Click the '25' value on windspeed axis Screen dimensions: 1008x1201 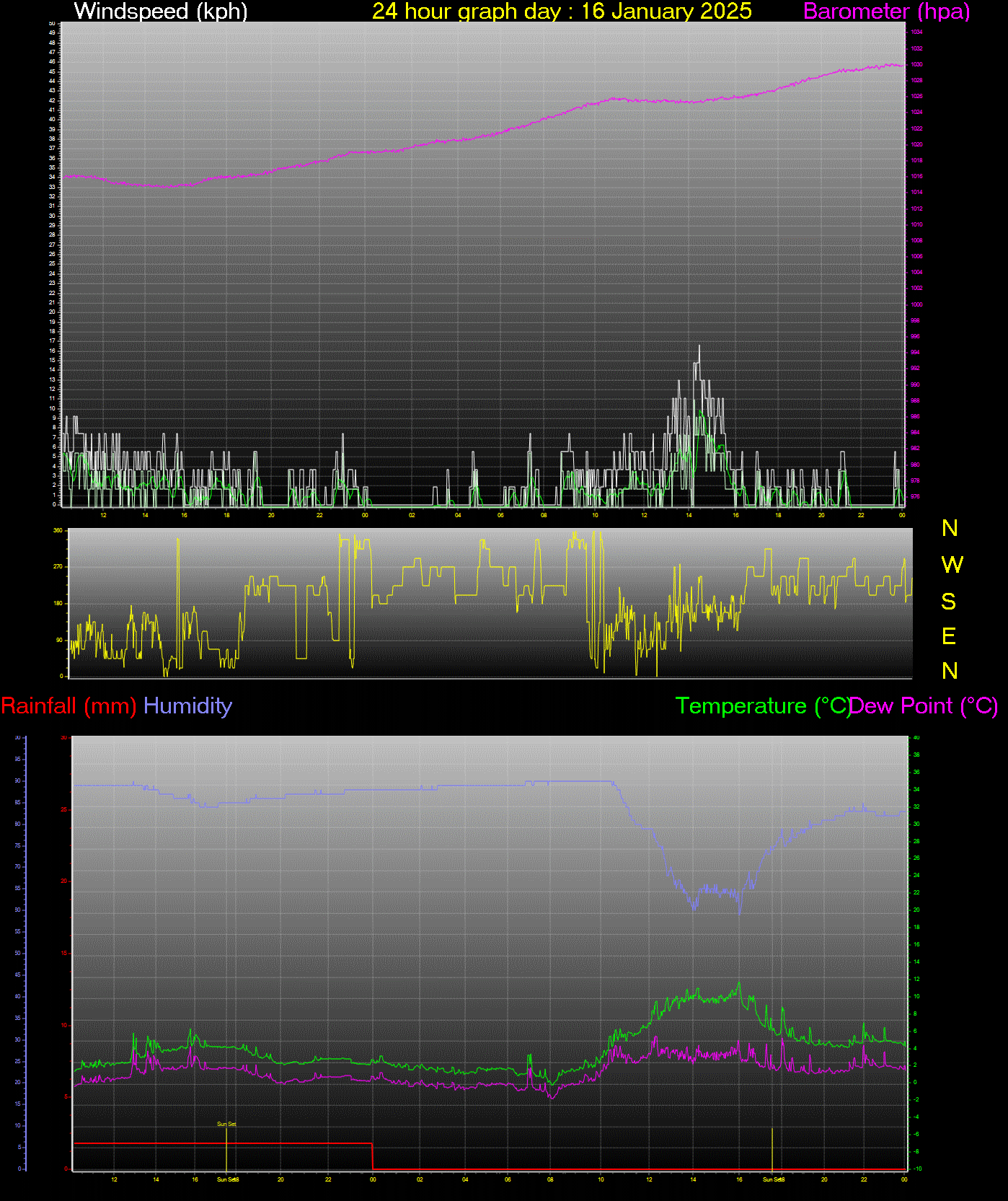point(52,264)
